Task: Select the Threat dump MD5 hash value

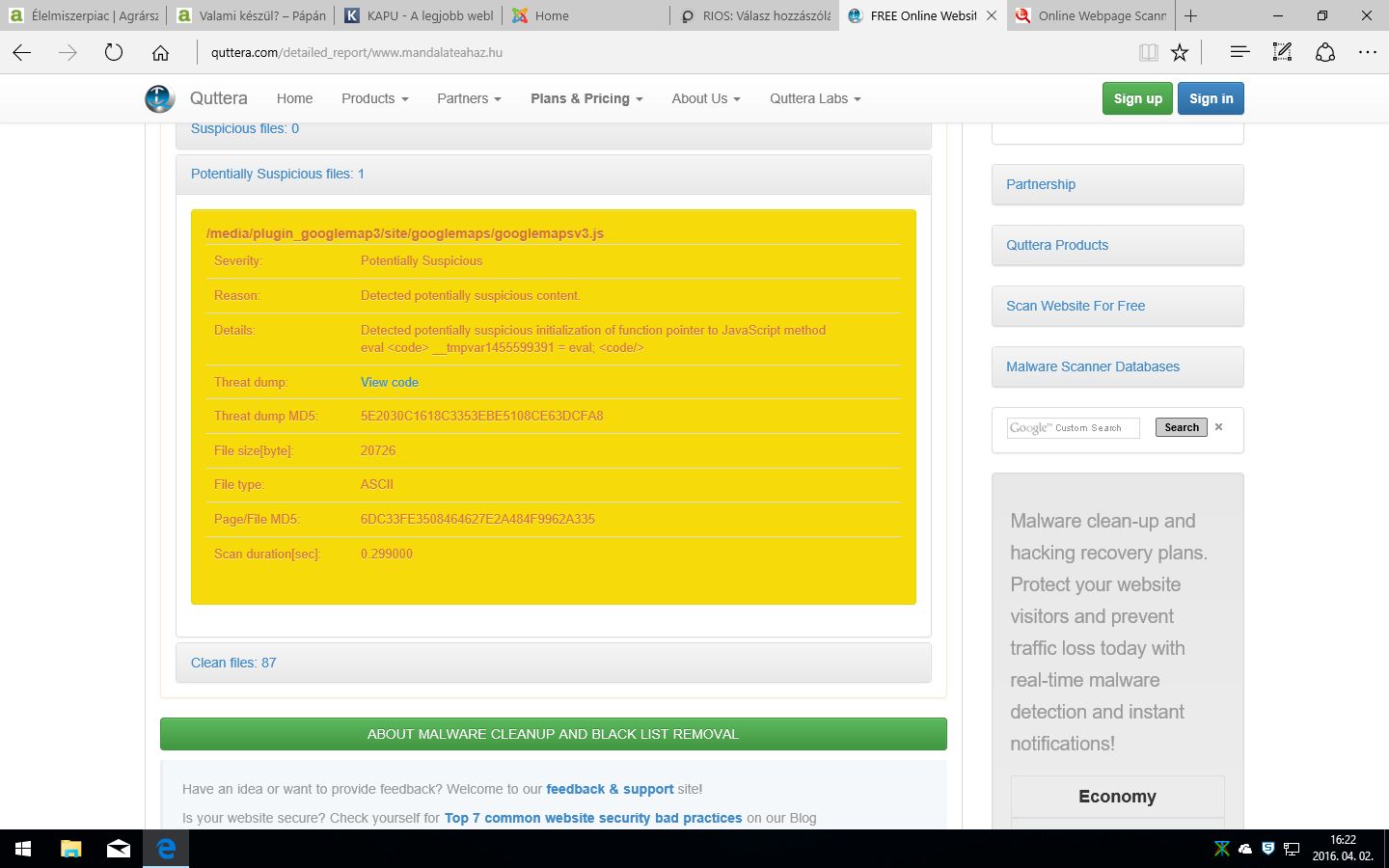Action: coord(482,416)
